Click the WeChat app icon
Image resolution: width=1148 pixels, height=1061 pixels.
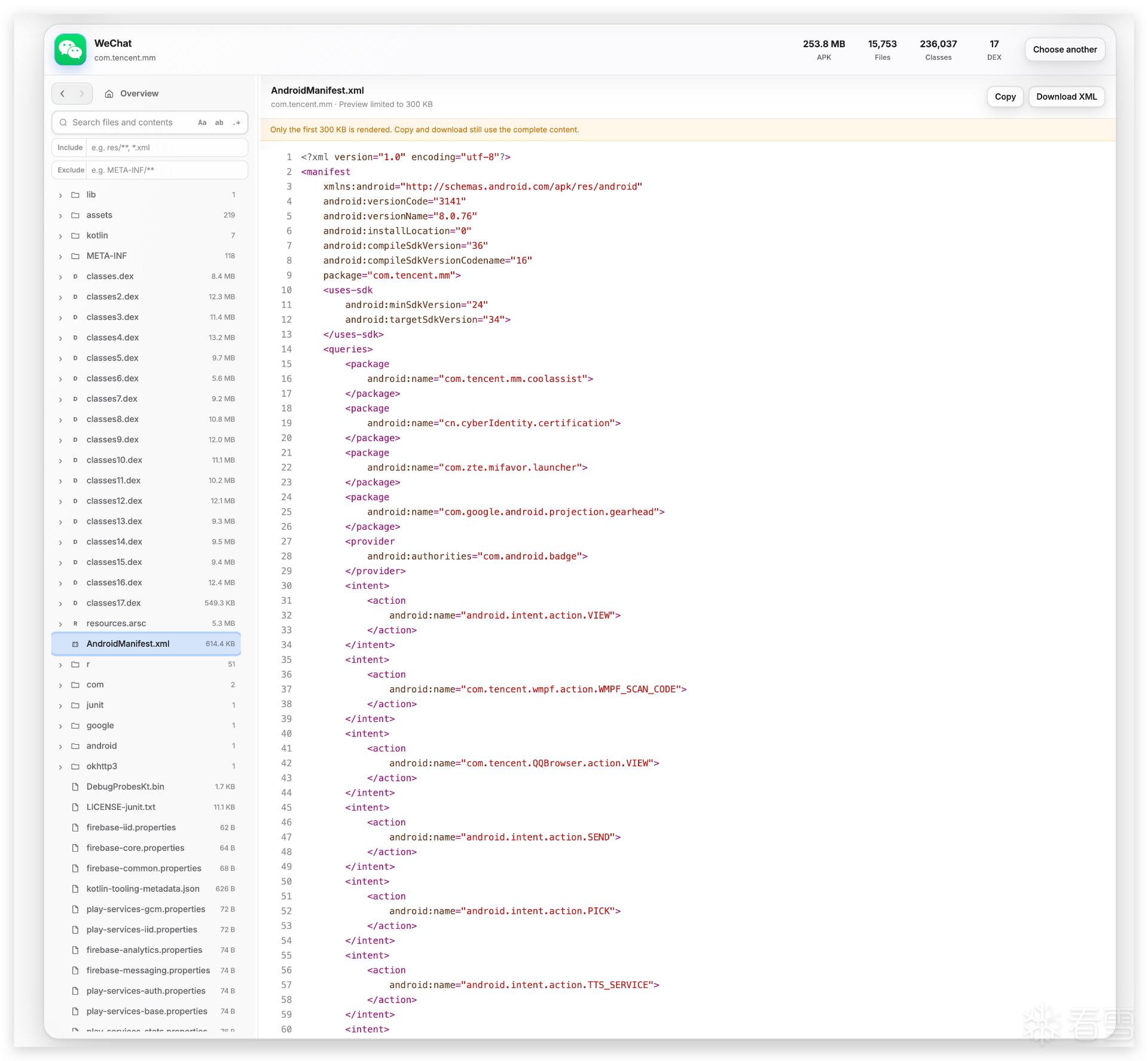pos(71,50)
